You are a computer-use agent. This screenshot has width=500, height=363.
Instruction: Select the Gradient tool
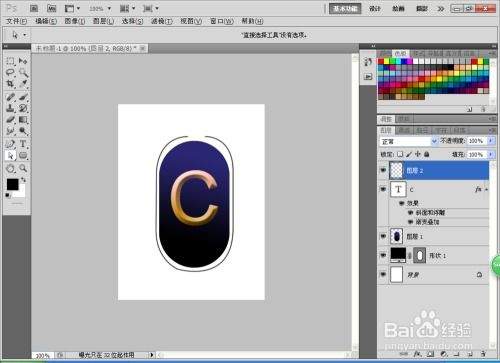click(23, 119)
